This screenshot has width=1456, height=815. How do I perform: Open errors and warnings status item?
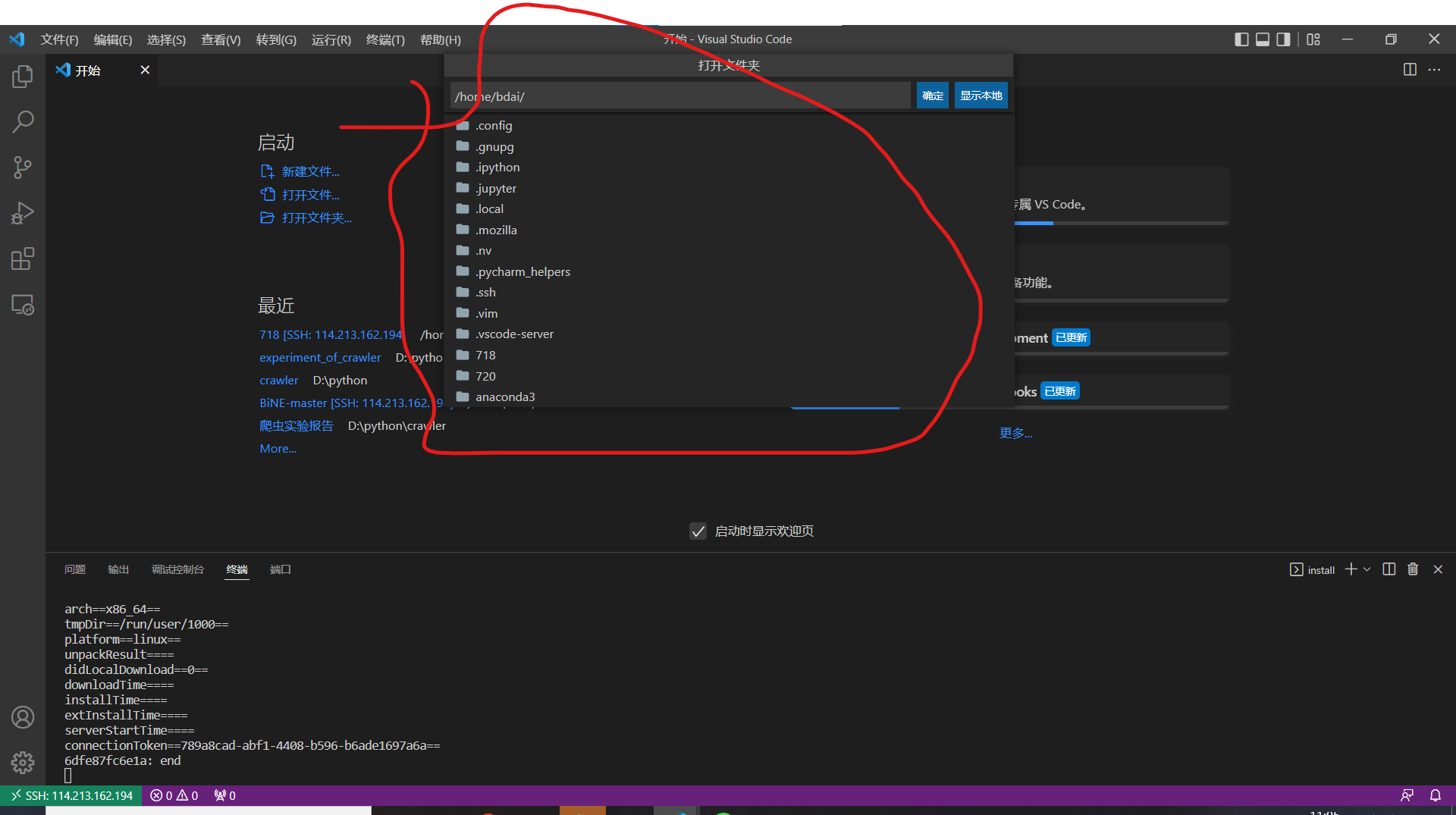174,795
